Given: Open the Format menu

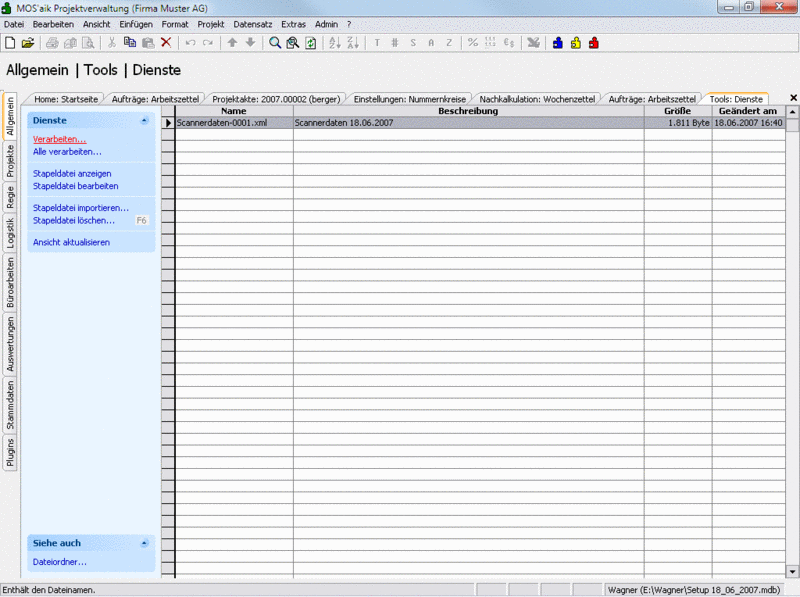Looking at the screenshot, I should point(175,24).
